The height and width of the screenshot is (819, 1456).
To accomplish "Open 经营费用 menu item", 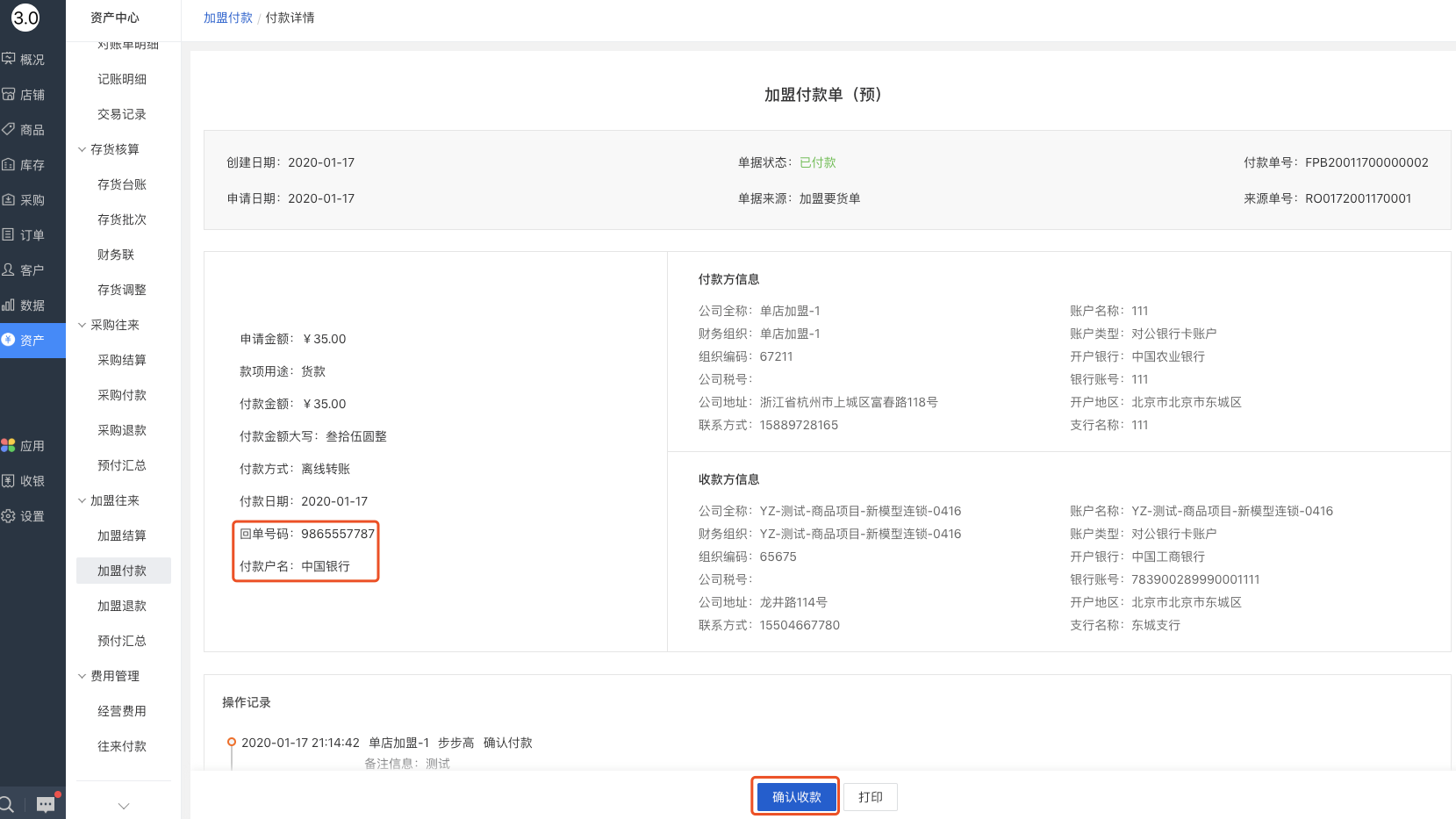I will [x=122, y=711].
